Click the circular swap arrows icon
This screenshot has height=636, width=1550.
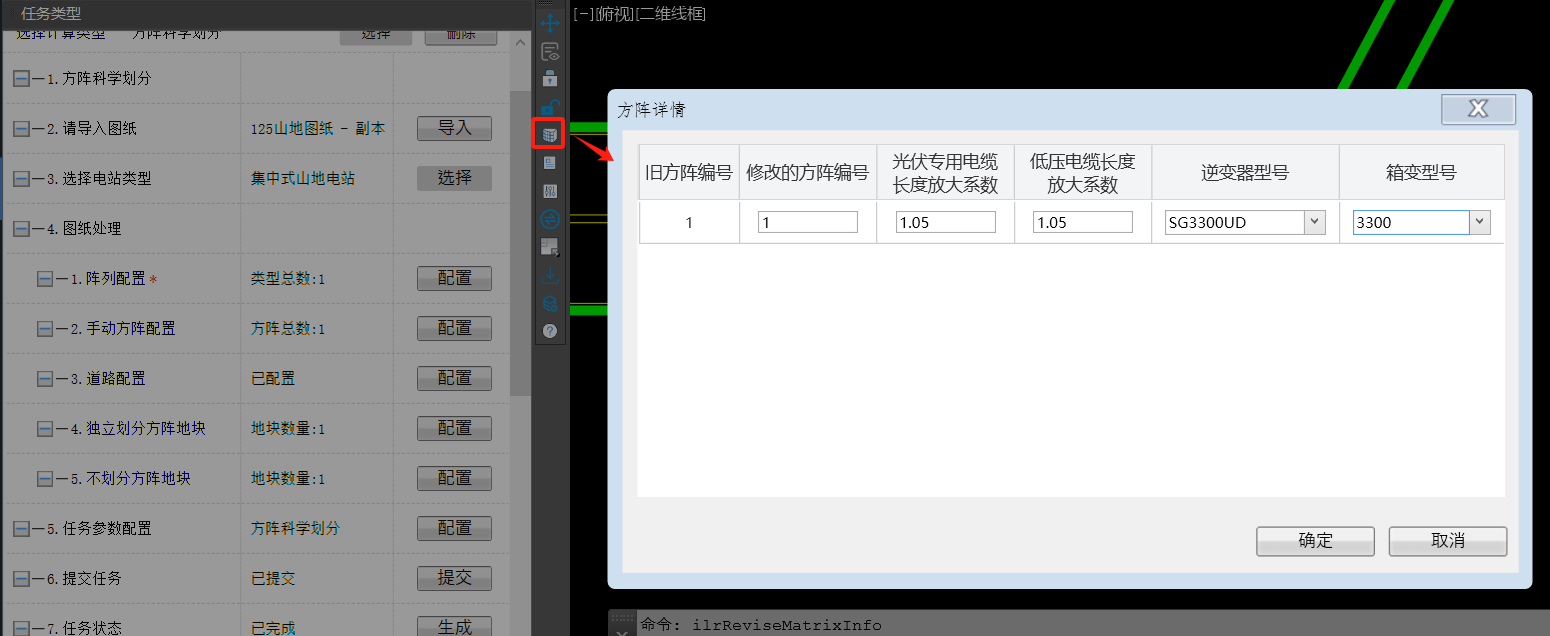550,218
